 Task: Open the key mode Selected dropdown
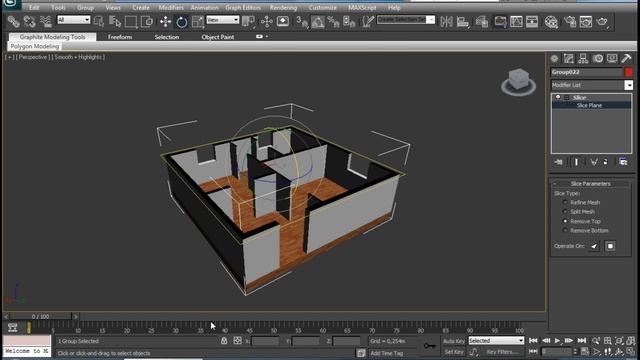click(x=496, y=340)
